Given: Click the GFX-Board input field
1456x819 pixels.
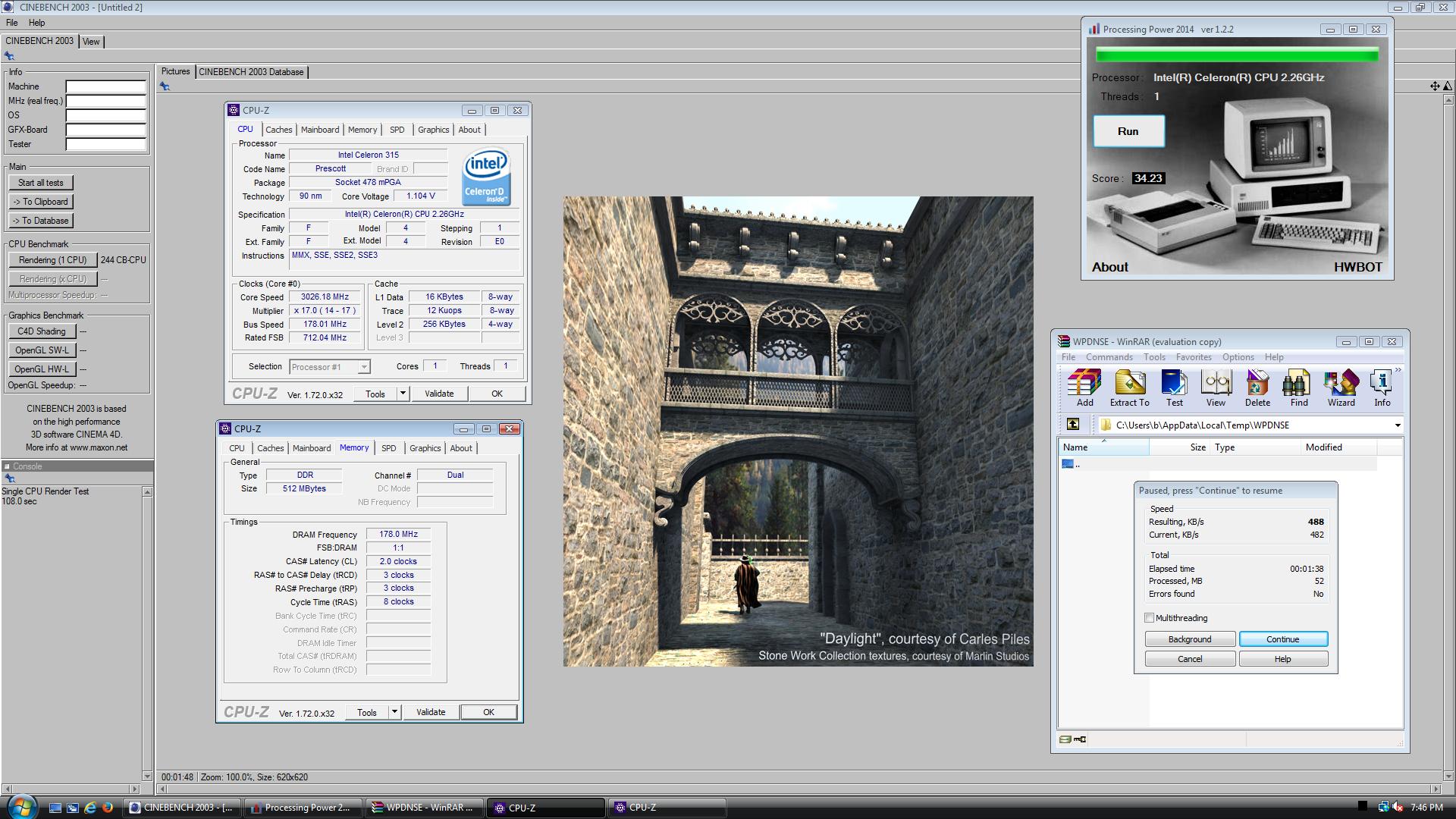Looking at the screenshot, I should (105, 130).
